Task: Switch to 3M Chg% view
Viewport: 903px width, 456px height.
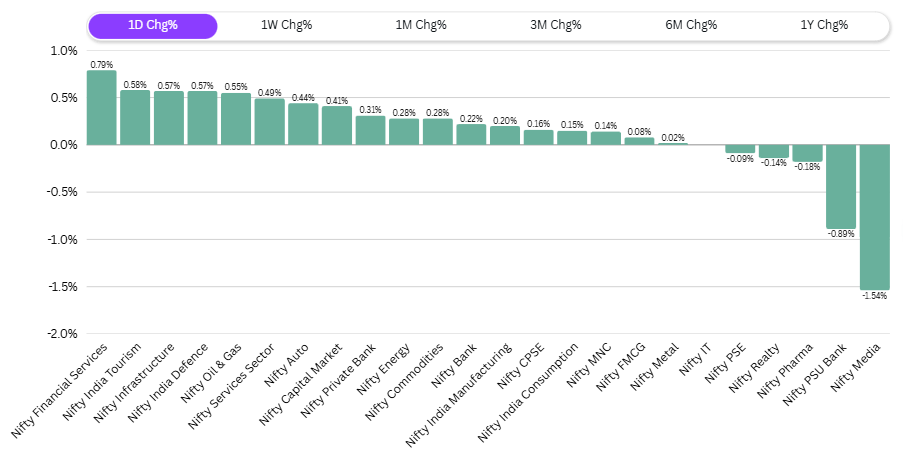Action: (x=556, y=26)
